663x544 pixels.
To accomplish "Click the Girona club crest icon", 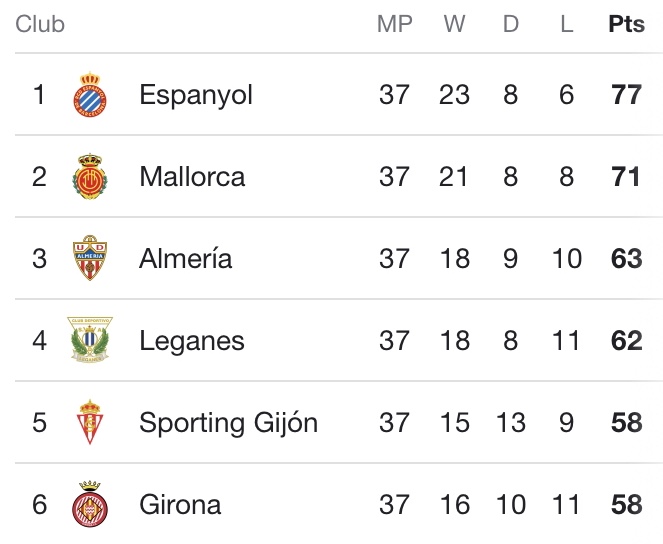I will (x=90, y=504).
